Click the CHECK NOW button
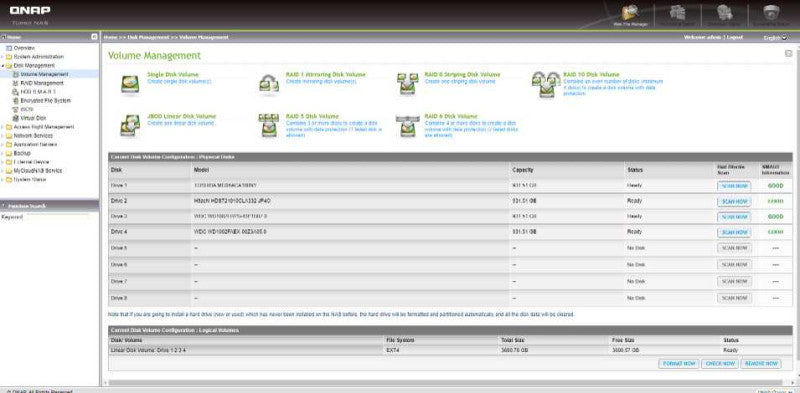800x393 pixels. pyautogui.click(x=720, y=363)
